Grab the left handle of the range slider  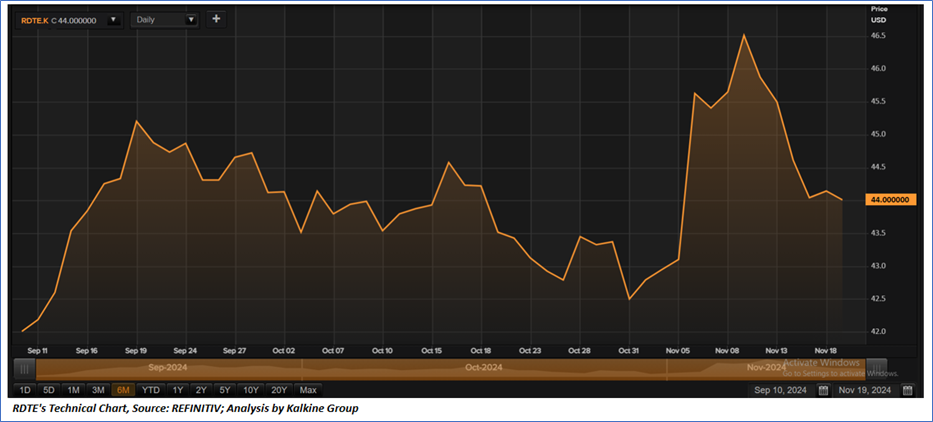(25, 369)
